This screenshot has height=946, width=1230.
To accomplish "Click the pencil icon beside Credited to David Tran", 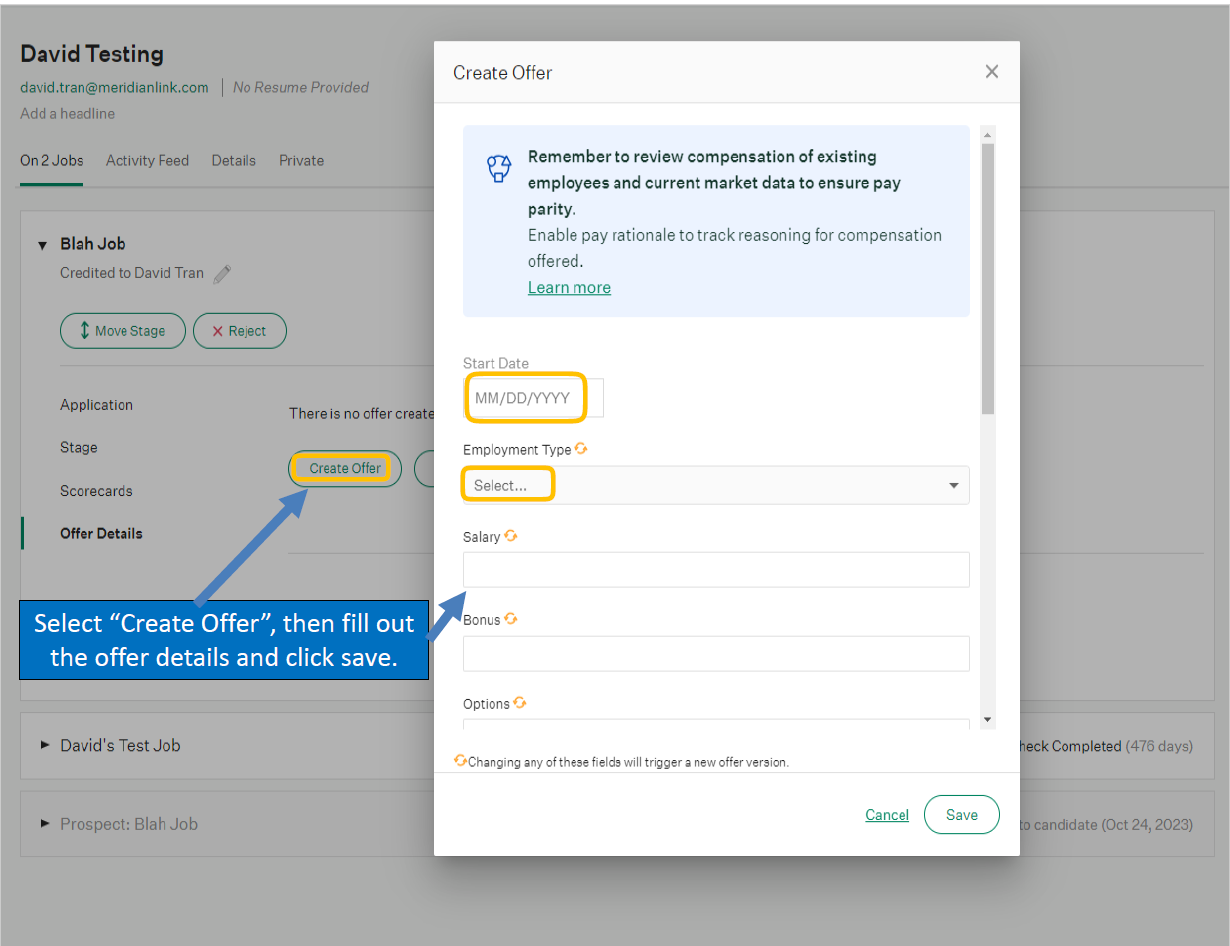I will coord(222,274).
